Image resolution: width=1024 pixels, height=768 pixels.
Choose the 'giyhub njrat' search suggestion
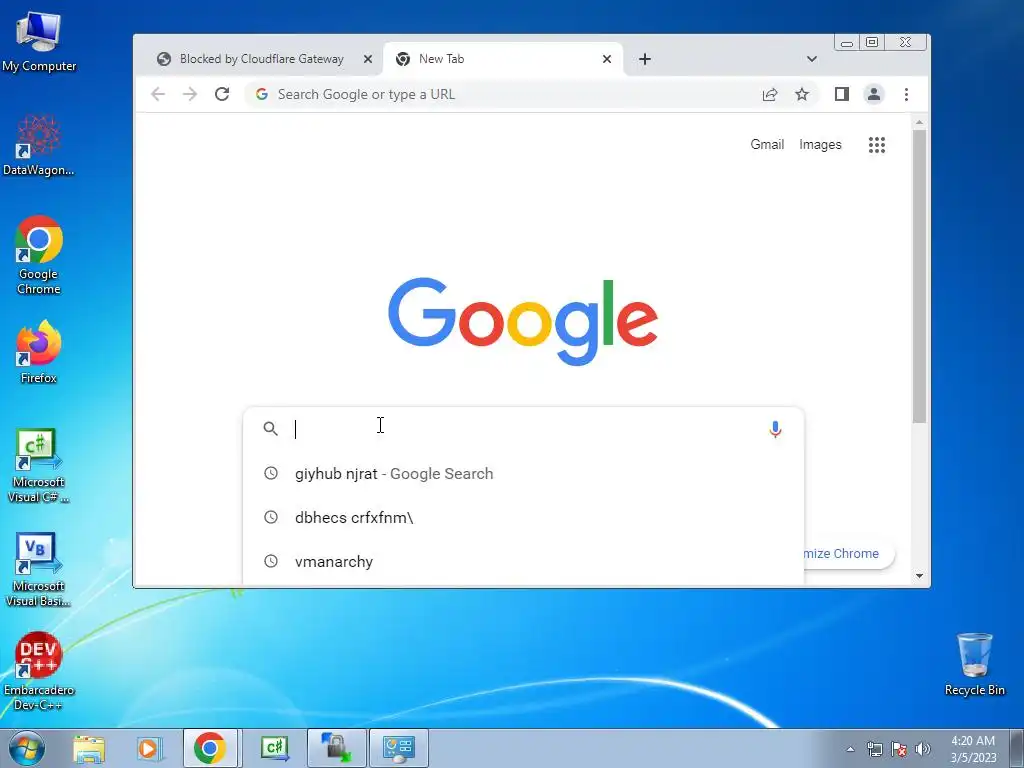523,473
